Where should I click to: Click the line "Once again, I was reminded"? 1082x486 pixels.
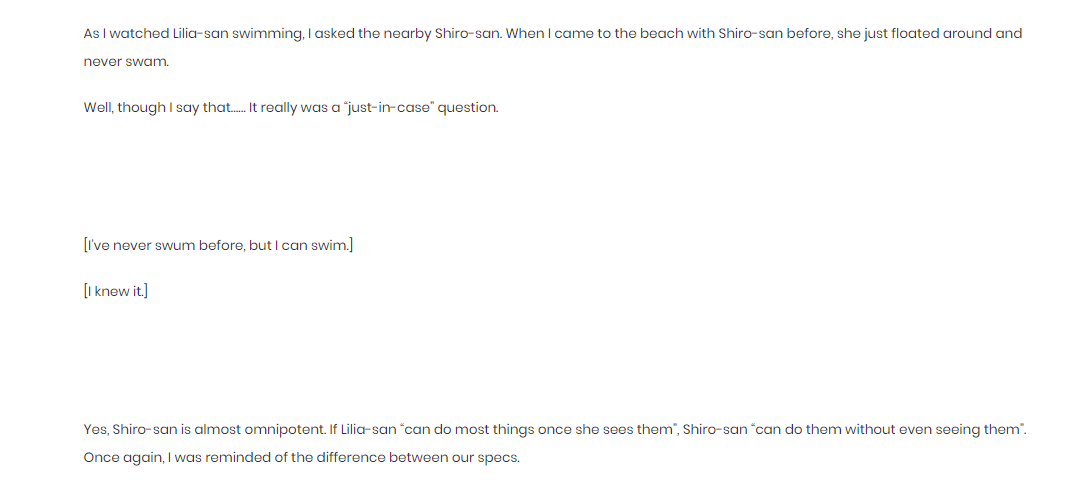[302, 458]
